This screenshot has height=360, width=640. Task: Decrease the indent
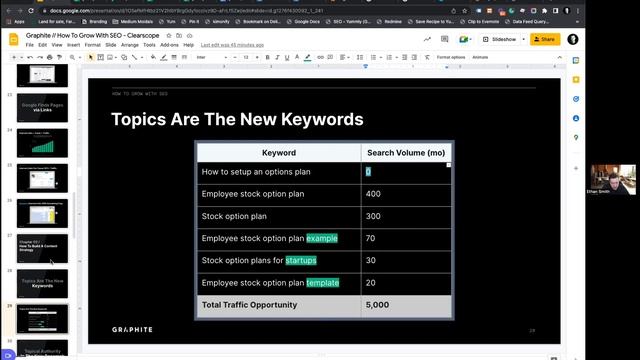tap(404, 58)
